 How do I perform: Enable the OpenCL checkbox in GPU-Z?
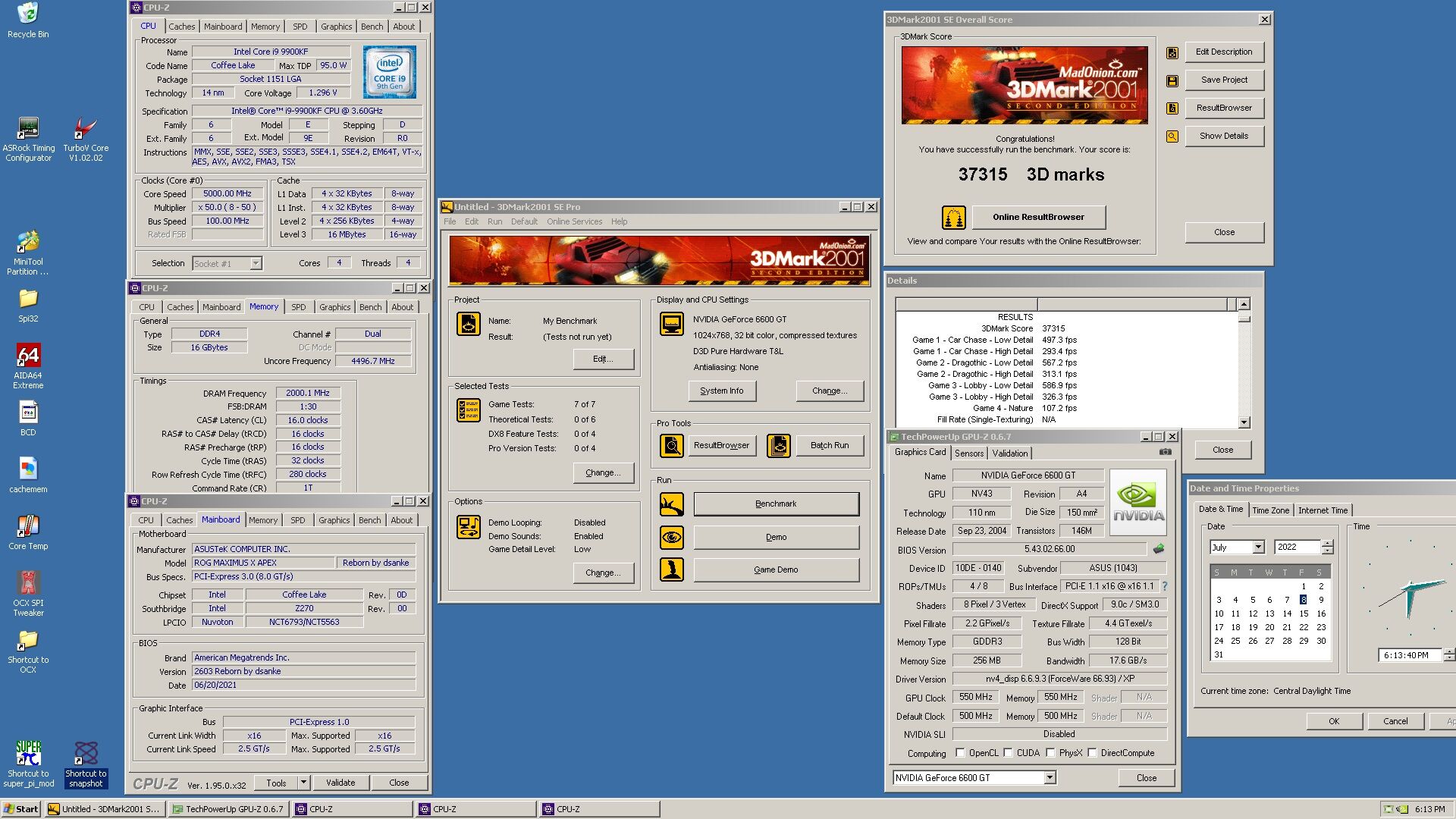click(x=960, y=753)
